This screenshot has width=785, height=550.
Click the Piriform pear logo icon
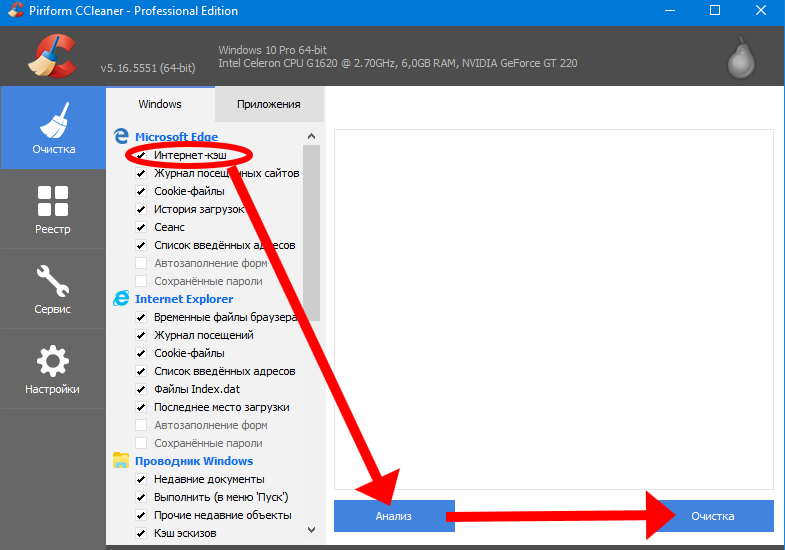point(740,58)
